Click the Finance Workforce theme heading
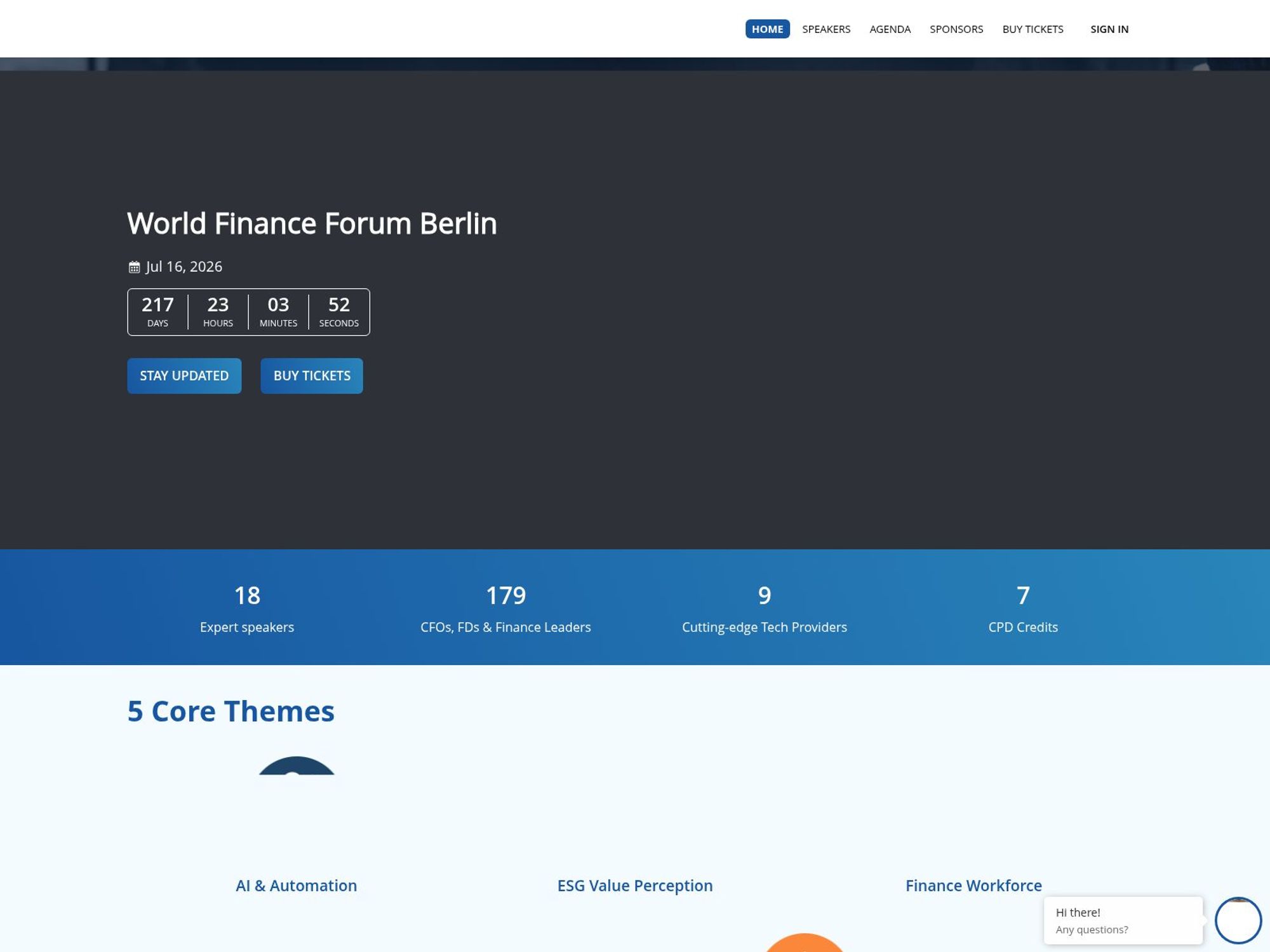 pos(973,885)
